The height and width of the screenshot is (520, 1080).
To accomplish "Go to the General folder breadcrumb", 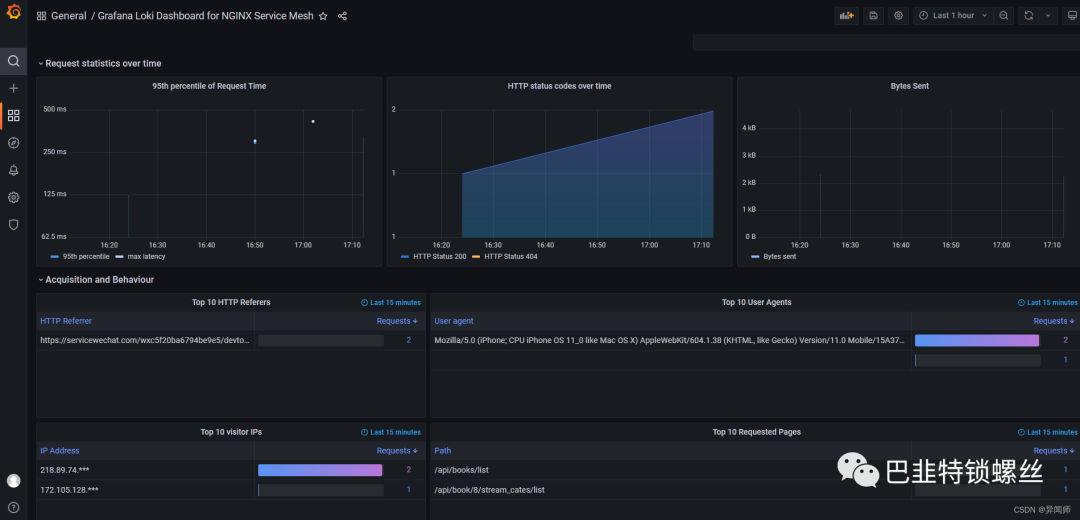I will pos(68,16).
